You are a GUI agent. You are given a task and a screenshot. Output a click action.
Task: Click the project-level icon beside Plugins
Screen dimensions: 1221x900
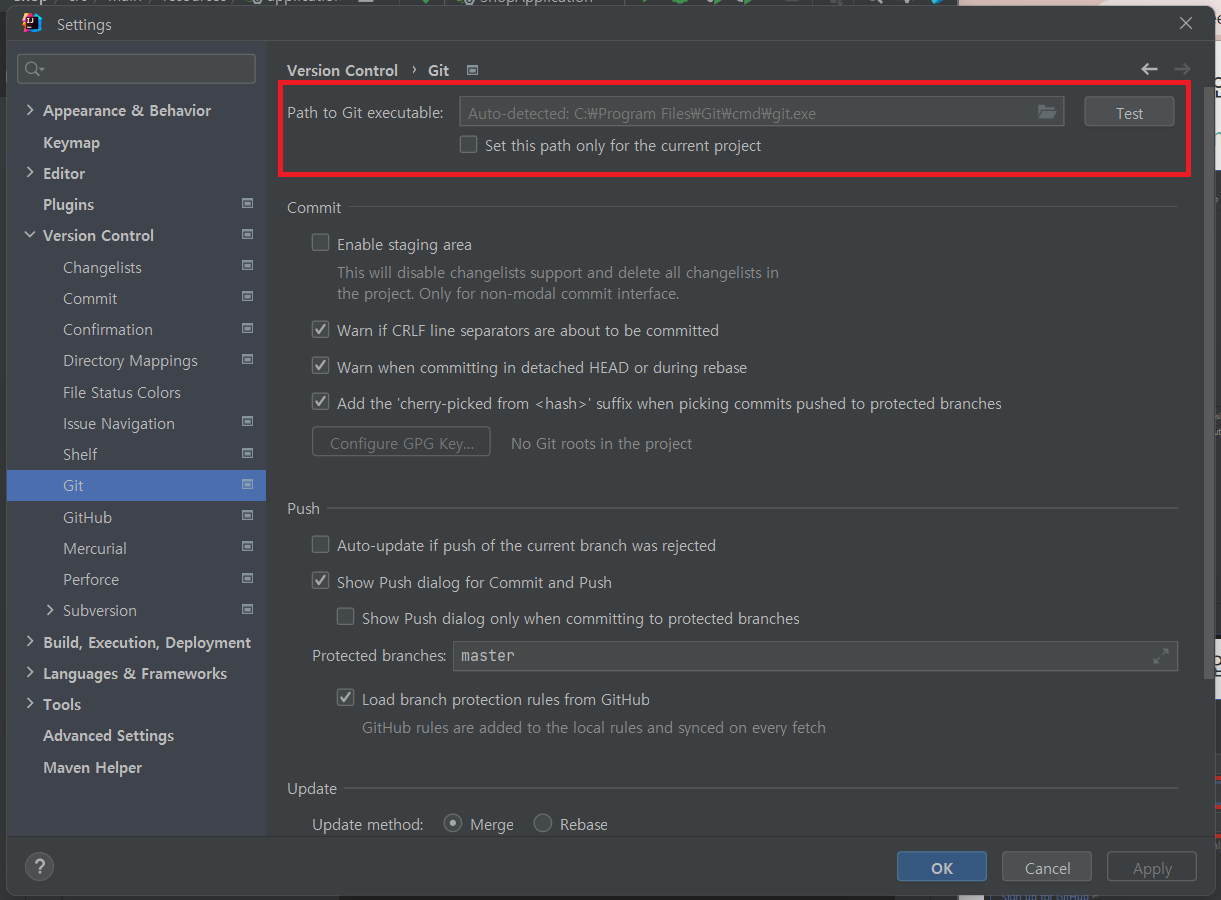(x=247, y=203)
